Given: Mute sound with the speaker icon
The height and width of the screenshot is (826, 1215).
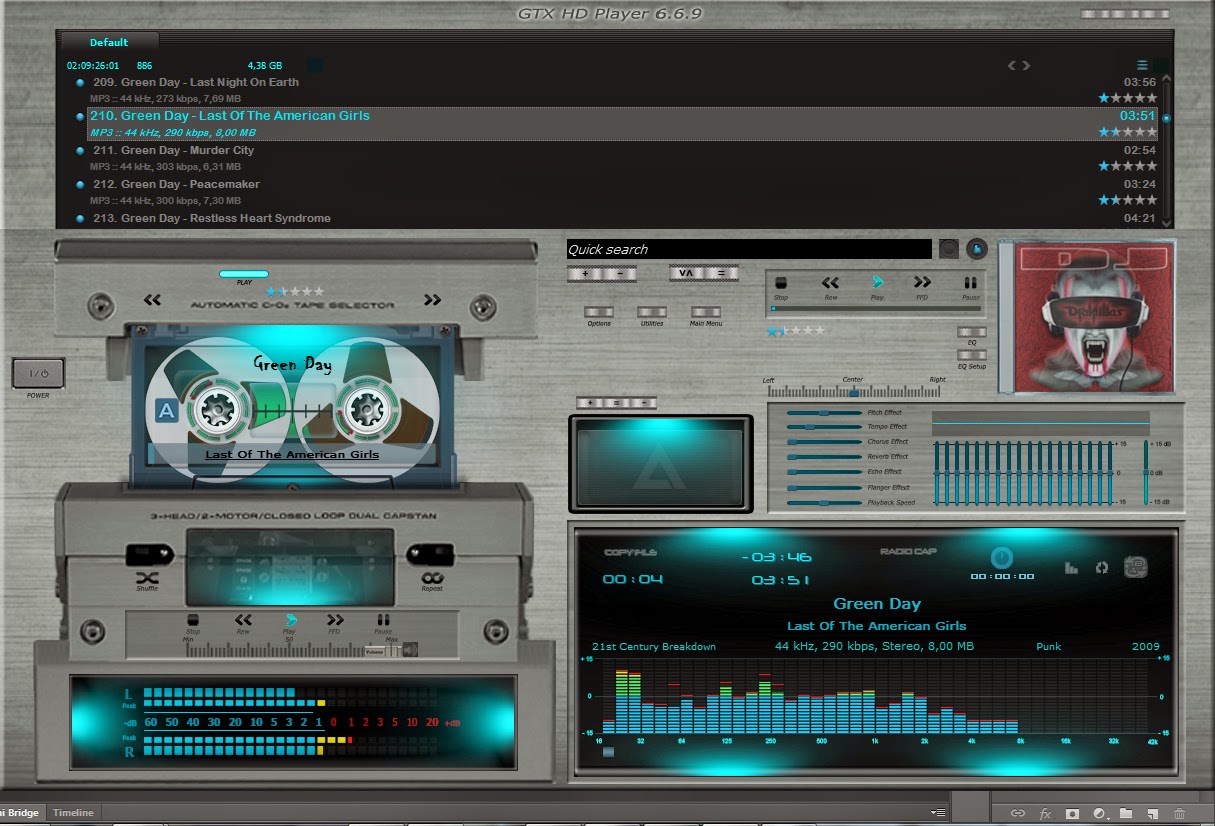Looking at the screenshot, I should click(x=410, y=650).
